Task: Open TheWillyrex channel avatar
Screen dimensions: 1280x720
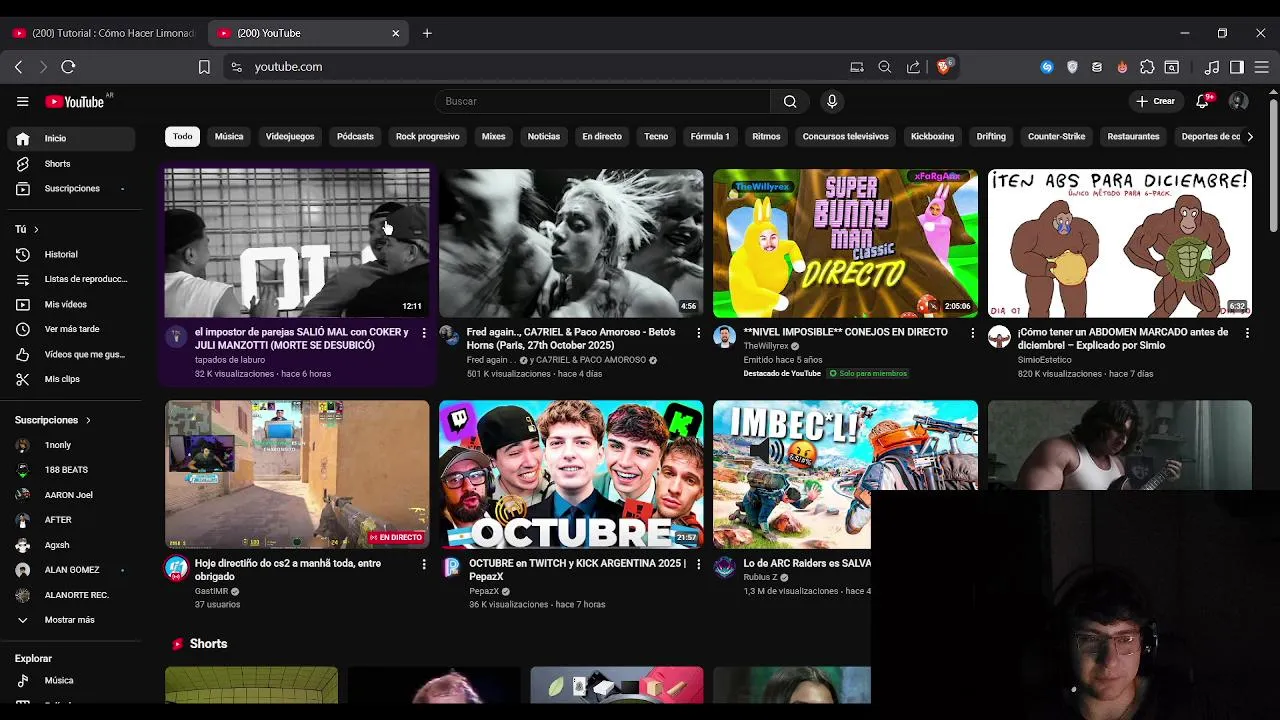Action: [x=725, y=337]
